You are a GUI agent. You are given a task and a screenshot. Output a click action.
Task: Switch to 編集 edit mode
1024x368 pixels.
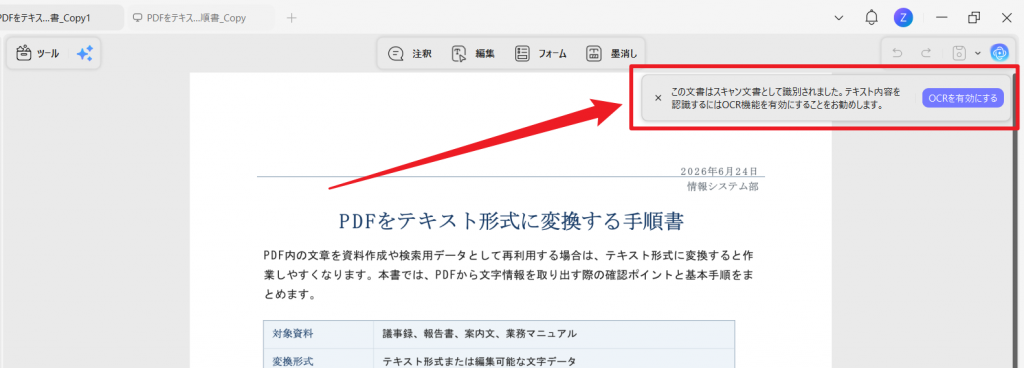click(x=473, y=54)
